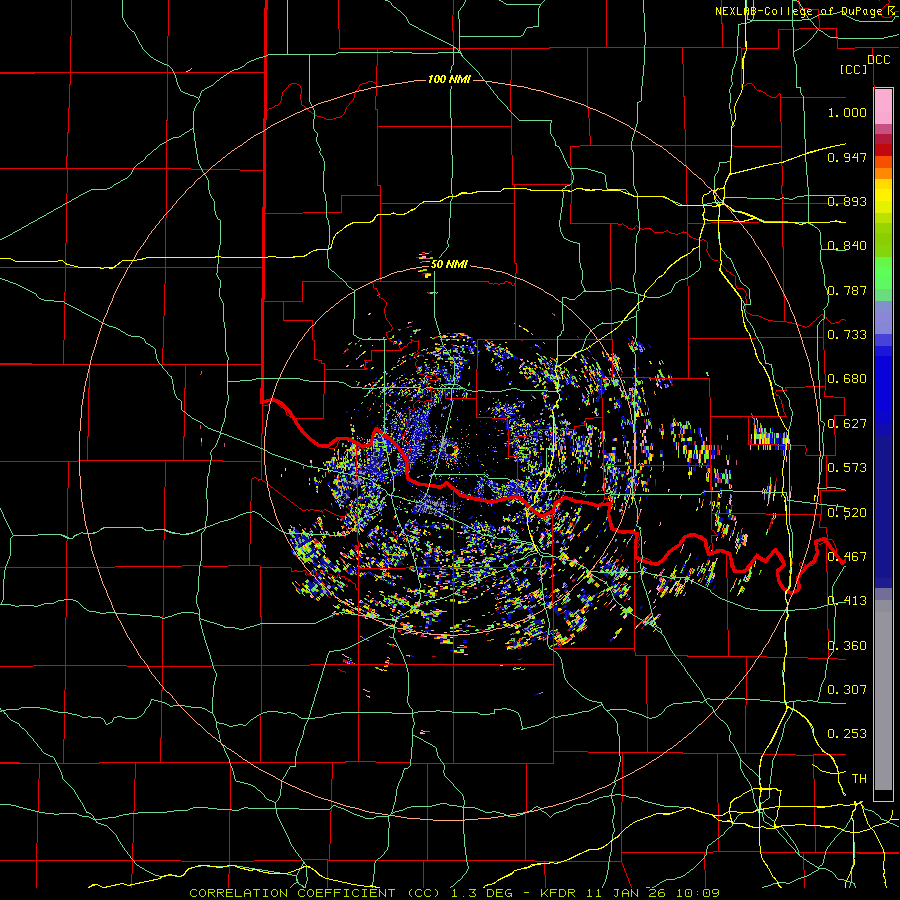Image resolution: width=900 pixels, height=900 pixels.
Task: Click the 10:09 timestamp in the caption
Action: click(x=697, y=893)
